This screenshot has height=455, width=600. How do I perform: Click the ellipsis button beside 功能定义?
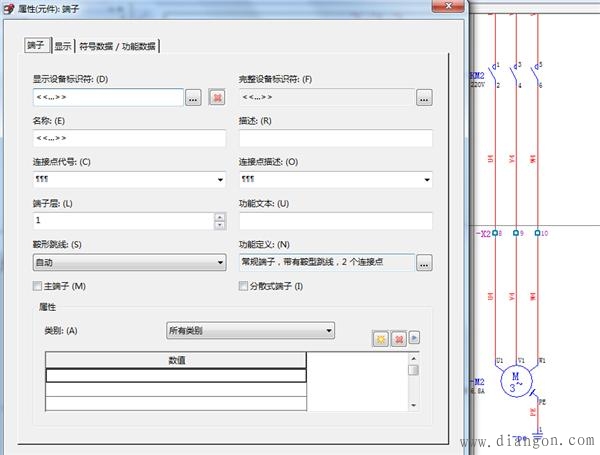(x=424, y=263)
